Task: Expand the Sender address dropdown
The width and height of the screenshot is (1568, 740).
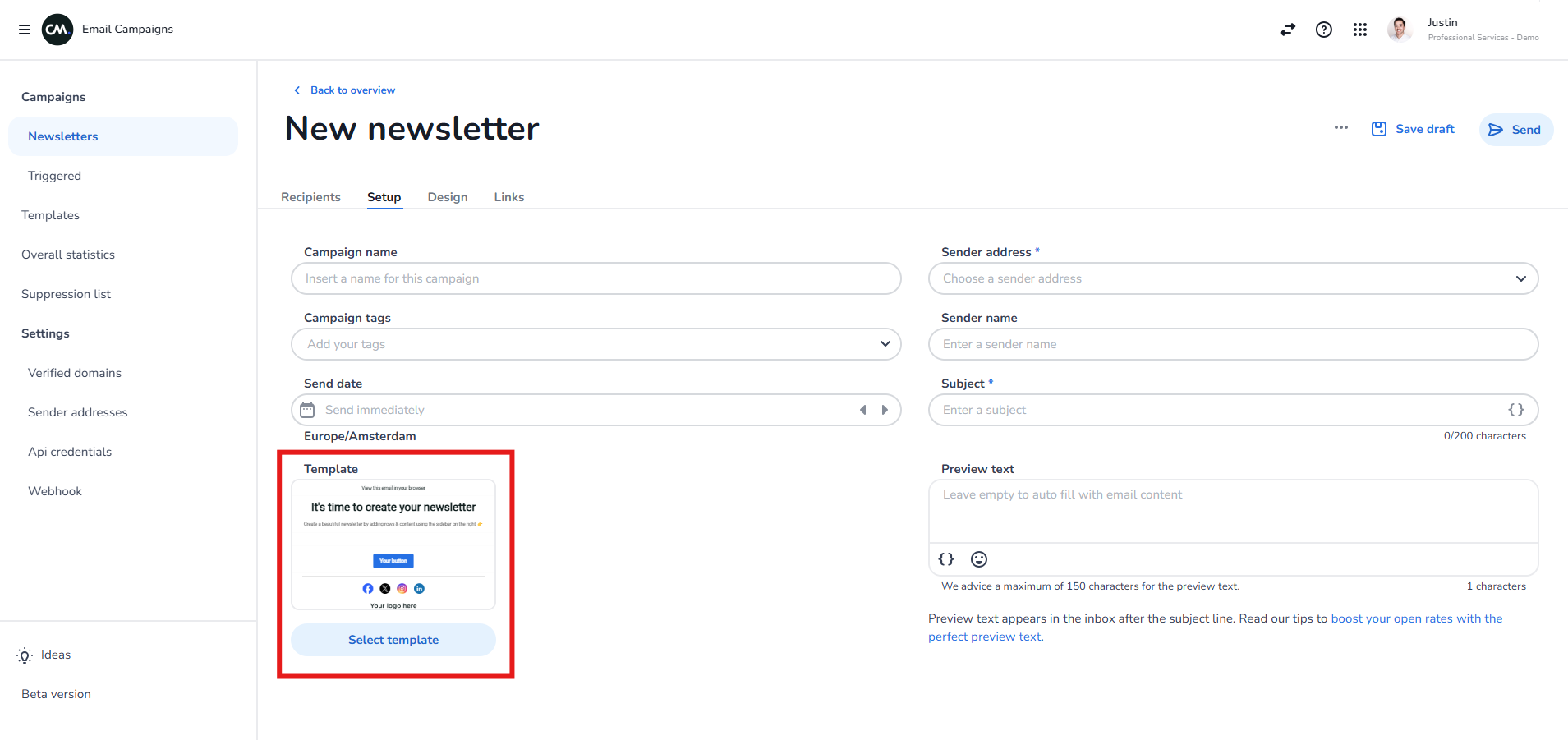Action: click(x=1520, y=278)
